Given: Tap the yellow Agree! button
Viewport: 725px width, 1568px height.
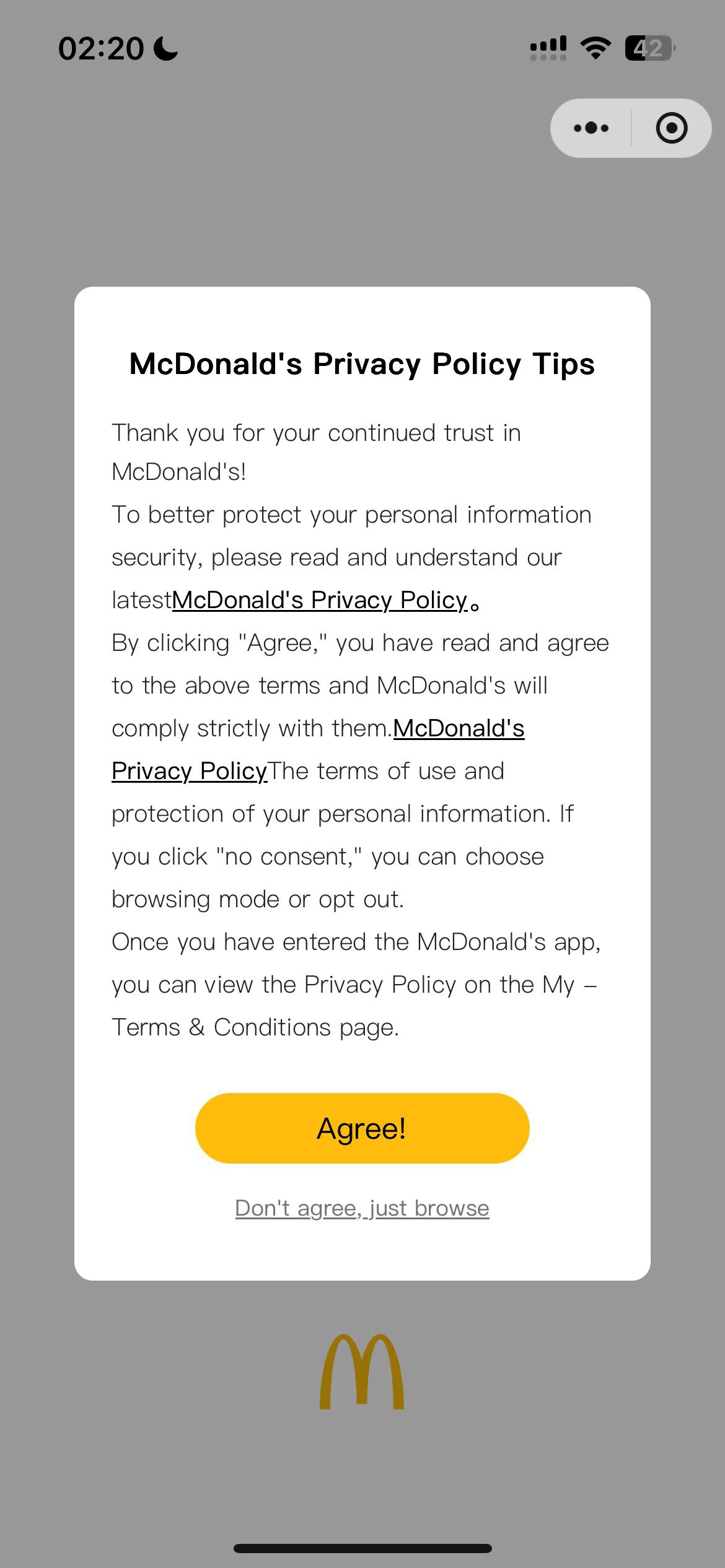Looking at the screenshot, I should 362,1128.
